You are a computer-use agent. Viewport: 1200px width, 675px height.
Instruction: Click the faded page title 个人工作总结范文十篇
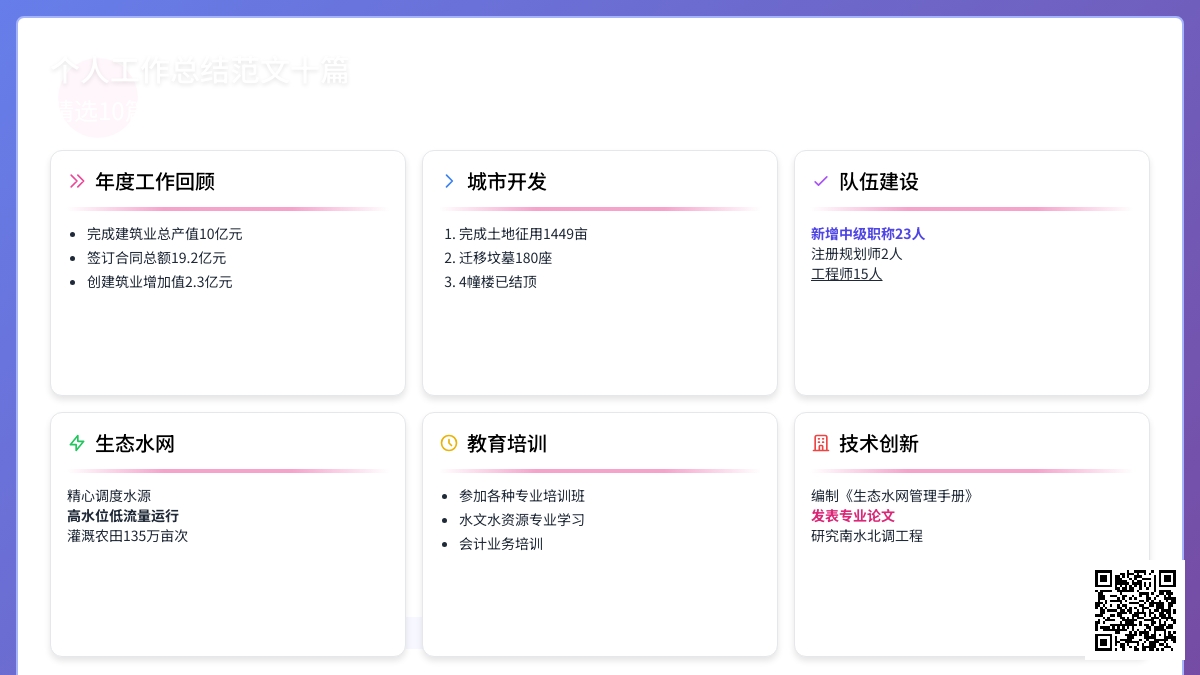point(200,72)
